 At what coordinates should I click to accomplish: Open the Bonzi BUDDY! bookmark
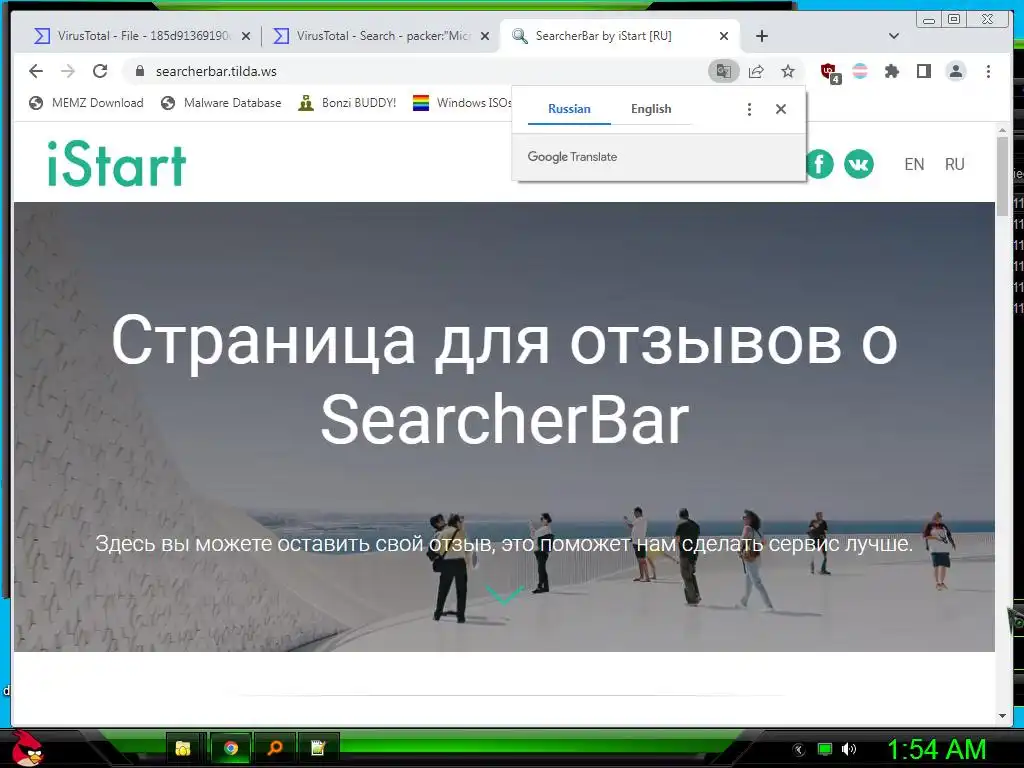pyautogui.click(x=347, y=103)
